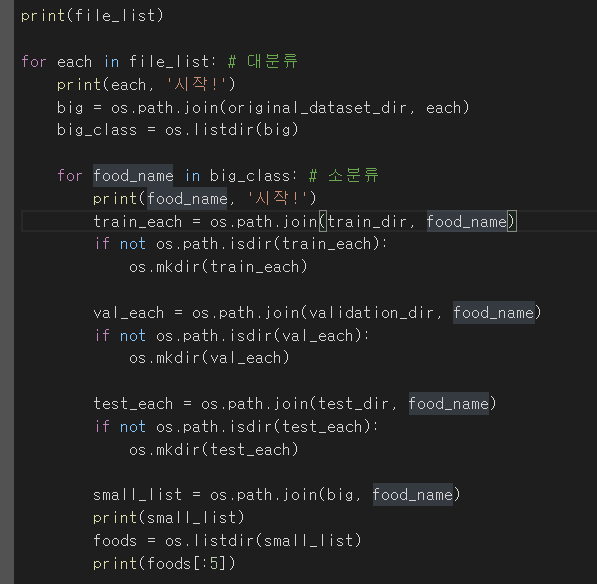Click 'validation_dir' argument text
Viewport: 597px width, 584px height.
(x=371, y=313)
